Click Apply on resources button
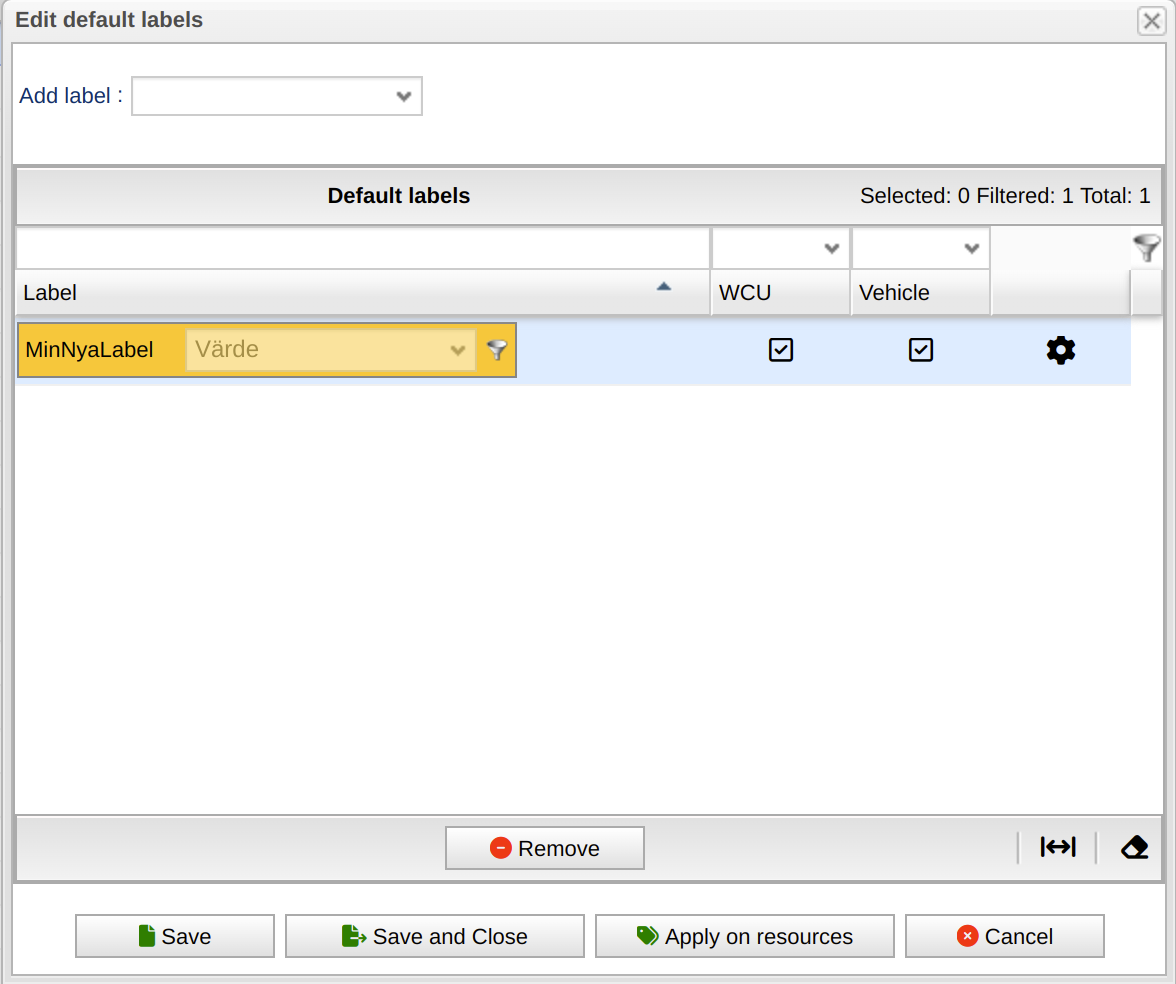Screen dimensions: 1176x984 tap(745, 937)
